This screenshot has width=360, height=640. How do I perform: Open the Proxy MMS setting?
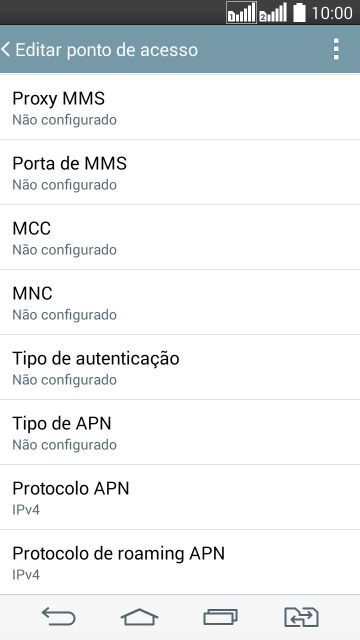coord(180,107)
